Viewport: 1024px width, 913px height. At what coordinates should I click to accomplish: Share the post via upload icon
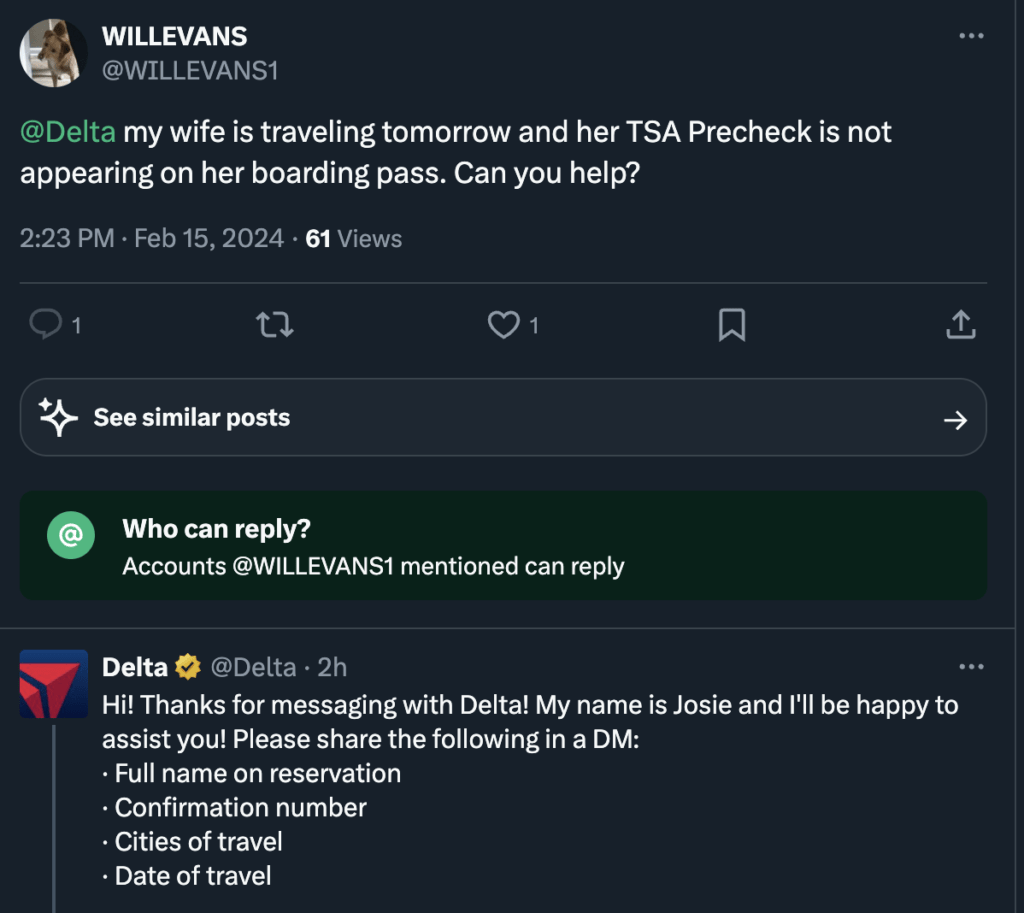point(960,324)
